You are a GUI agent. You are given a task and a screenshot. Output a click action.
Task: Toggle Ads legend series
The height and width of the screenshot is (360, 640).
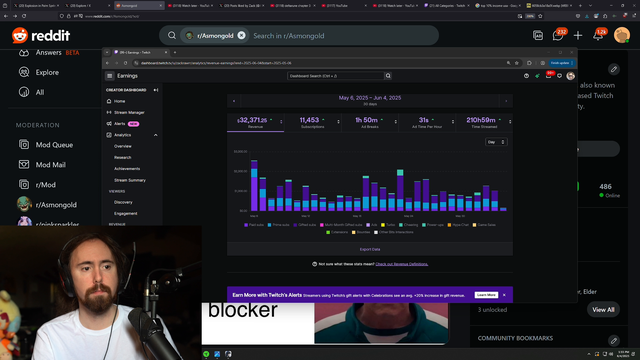point(371,225)
